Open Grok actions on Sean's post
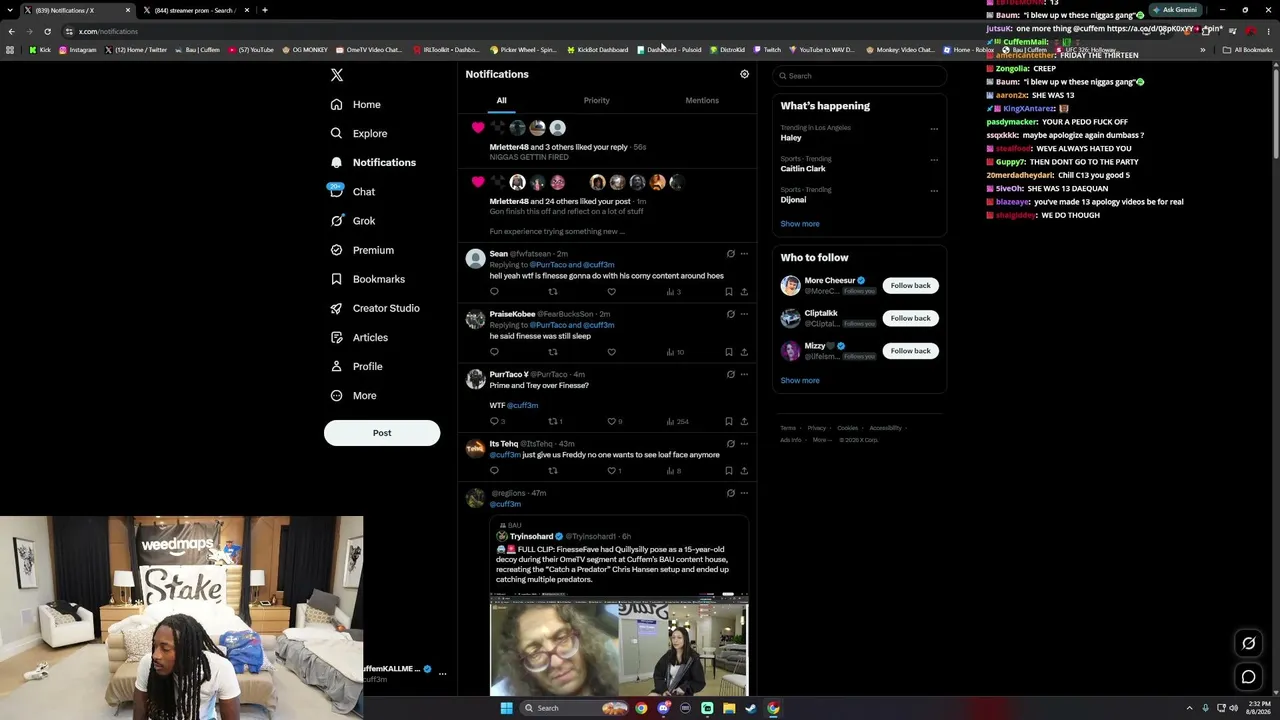 tap(731, 254)
